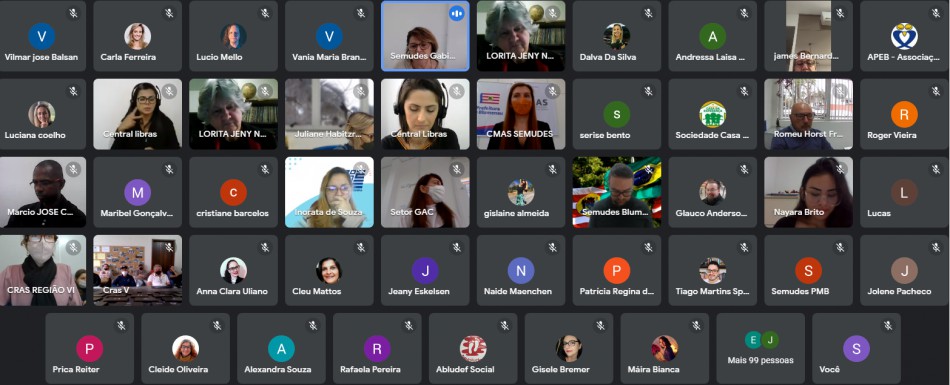The height and width of the screenshot is (385, 950).
Task: Click the name text 'Roger Vieira'
Action: [892, 136]
